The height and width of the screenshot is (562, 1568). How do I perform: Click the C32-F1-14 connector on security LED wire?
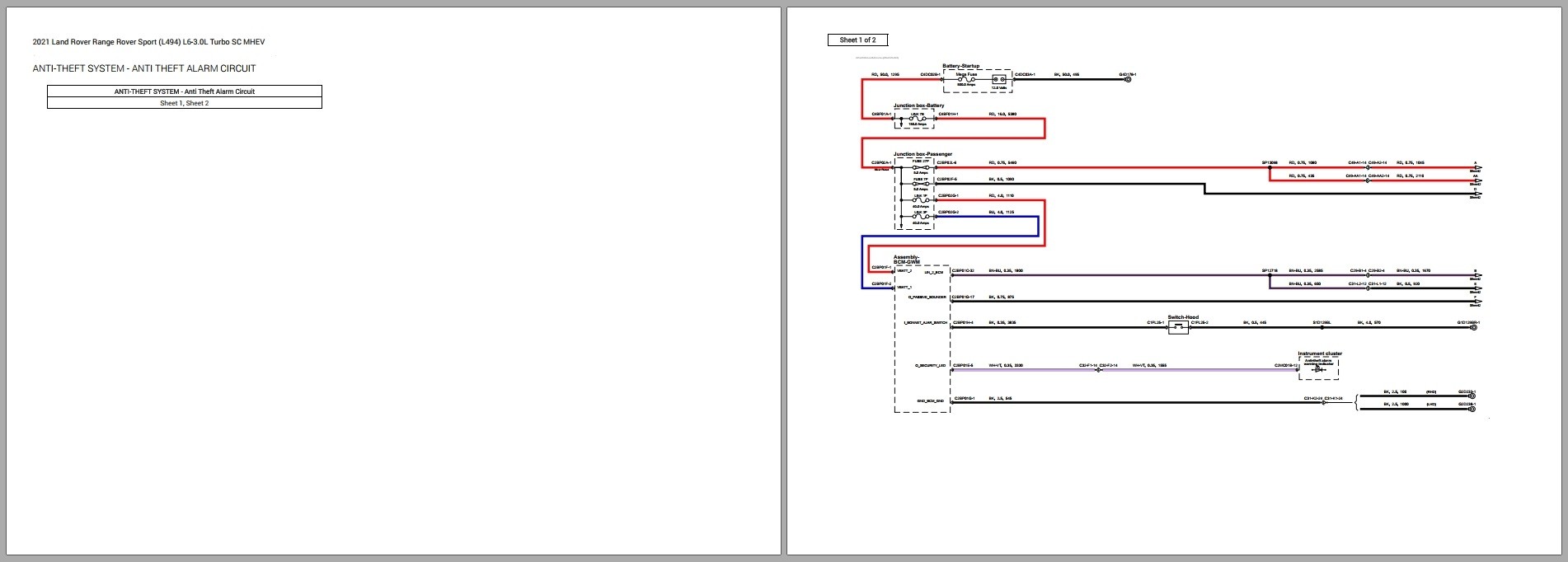click(1098, 370)
